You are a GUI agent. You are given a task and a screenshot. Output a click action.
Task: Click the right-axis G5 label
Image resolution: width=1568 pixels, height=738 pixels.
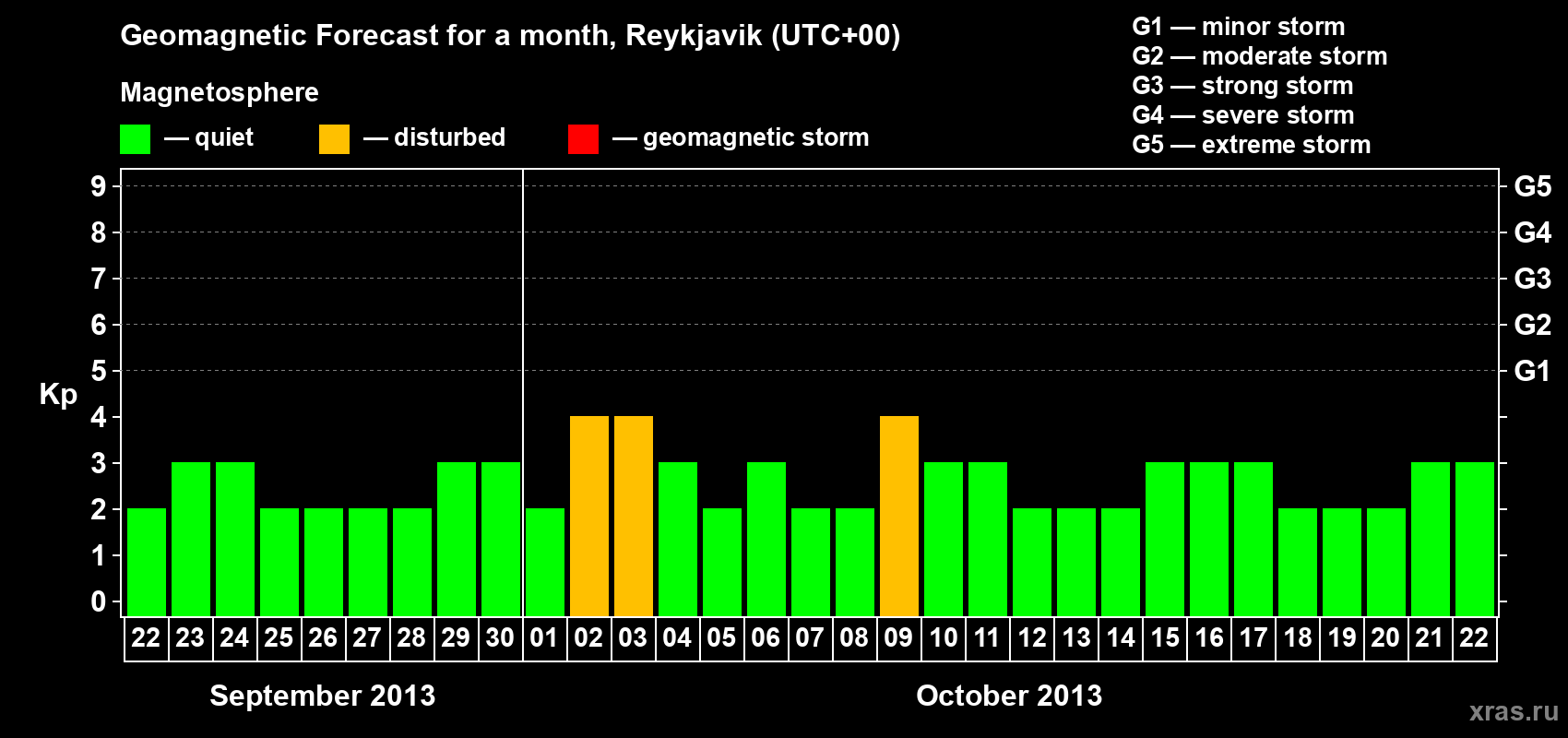coord(1533,186)
